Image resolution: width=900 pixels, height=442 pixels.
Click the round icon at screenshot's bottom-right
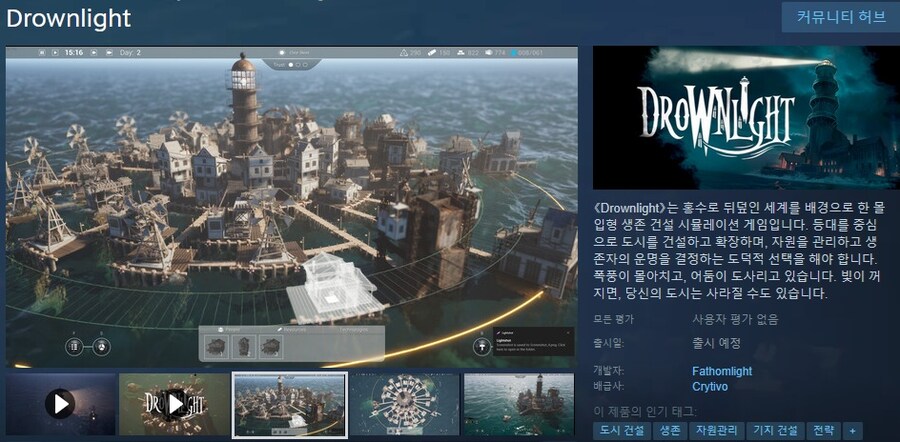(479, 347)
